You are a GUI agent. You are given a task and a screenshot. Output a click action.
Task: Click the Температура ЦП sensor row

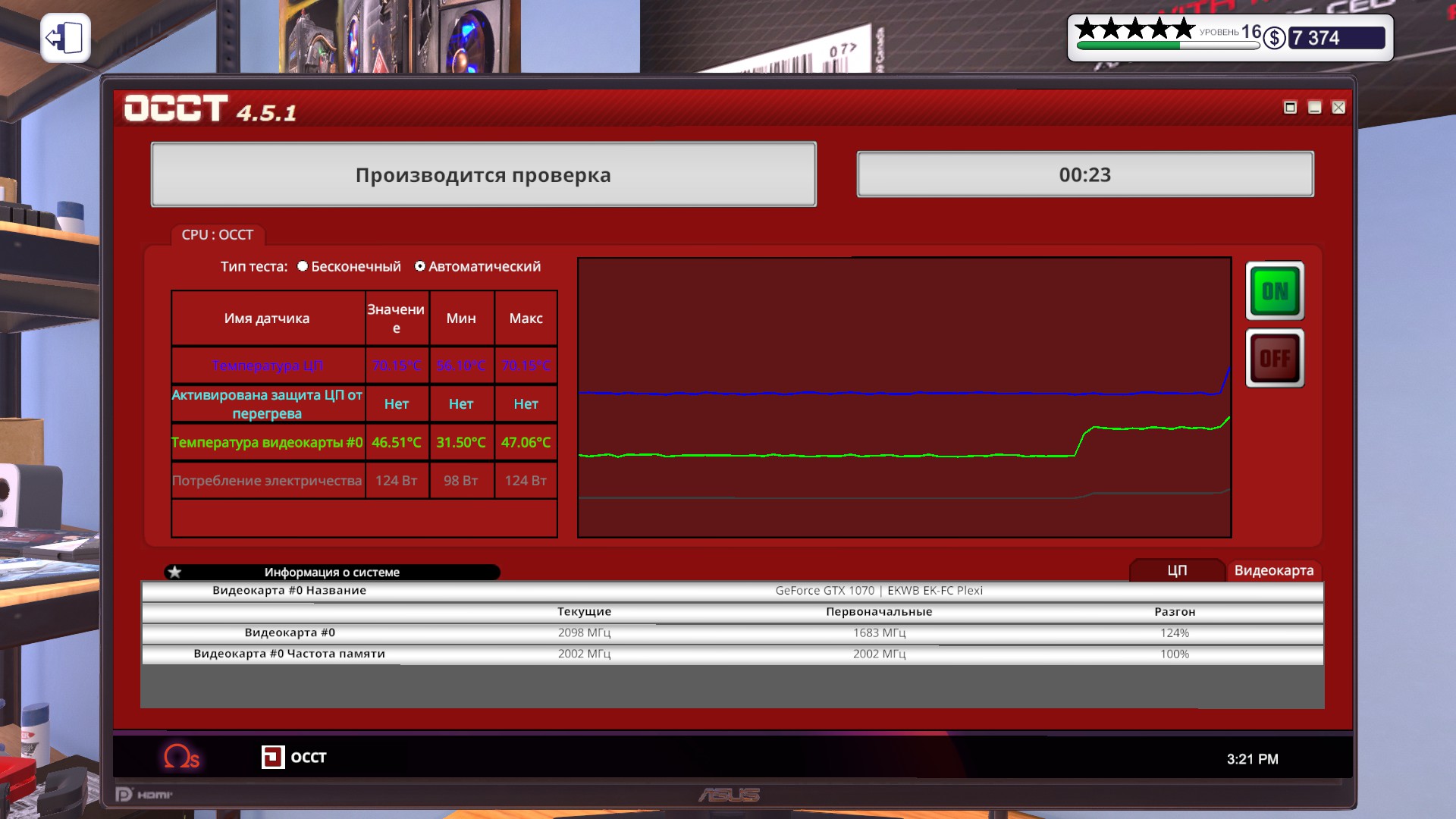268,366
